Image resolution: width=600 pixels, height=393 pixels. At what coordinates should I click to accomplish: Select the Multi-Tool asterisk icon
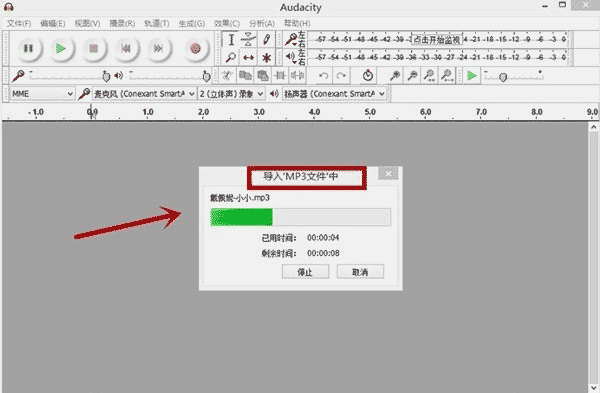266,57
